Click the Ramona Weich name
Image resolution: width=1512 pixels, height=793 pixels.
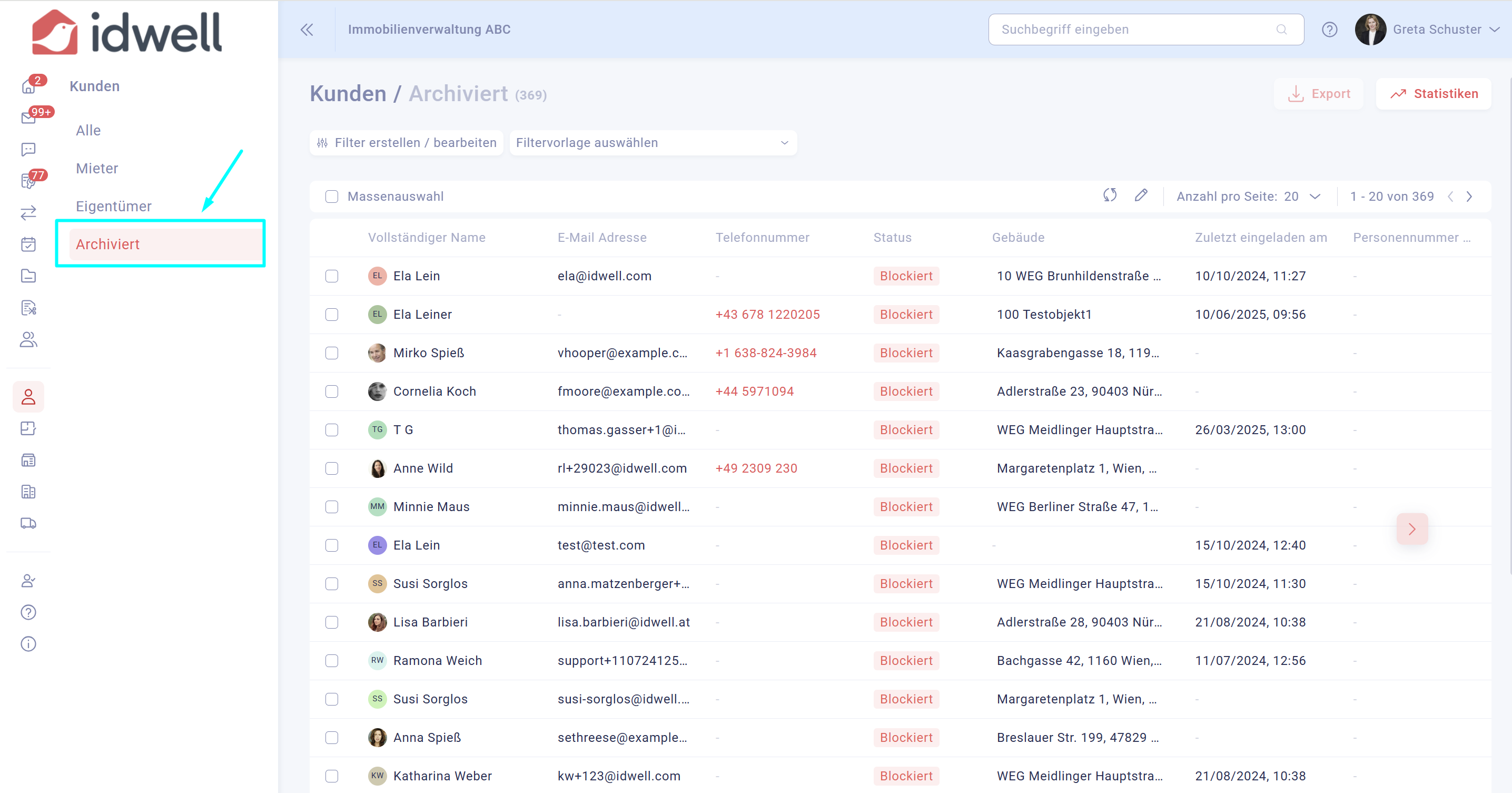point(437,661)
